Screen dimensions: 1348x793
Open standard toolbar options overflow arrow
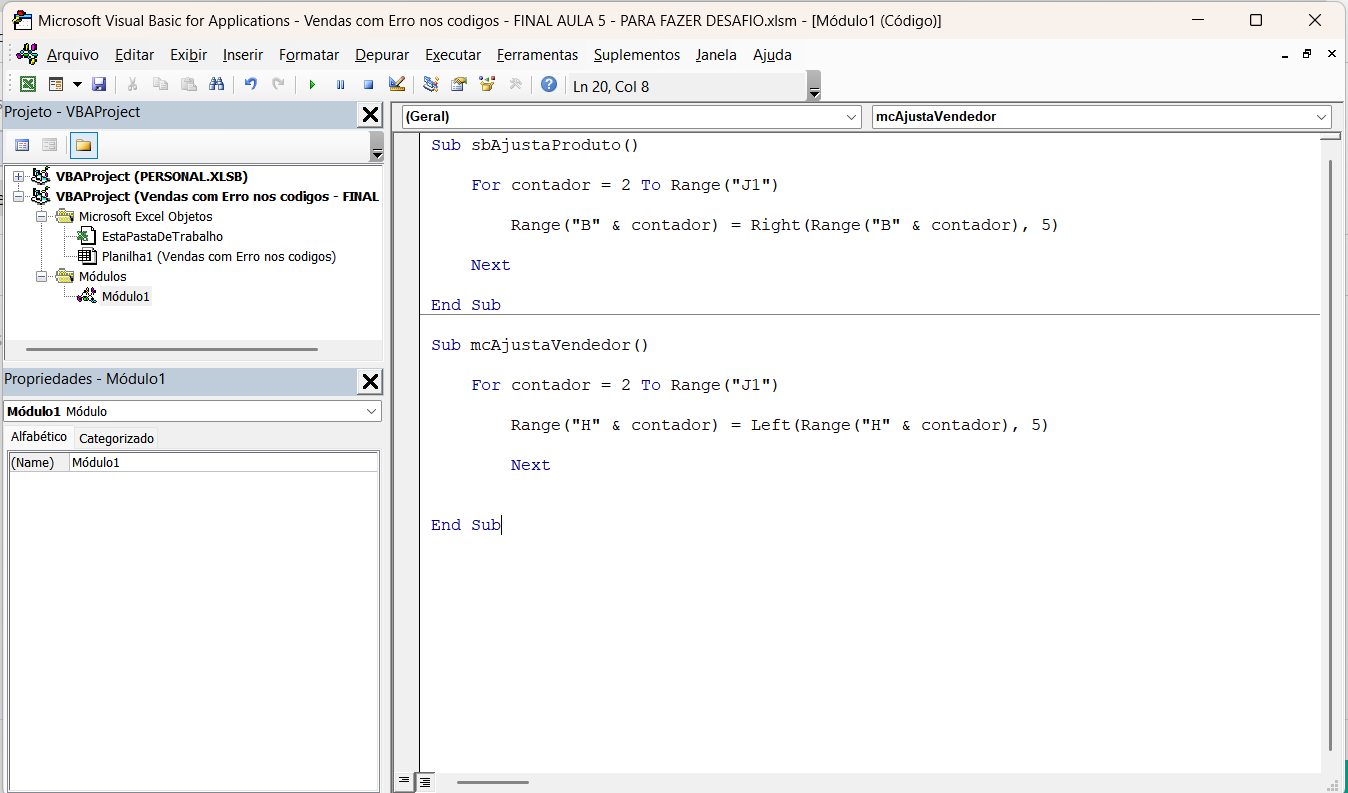814,86
